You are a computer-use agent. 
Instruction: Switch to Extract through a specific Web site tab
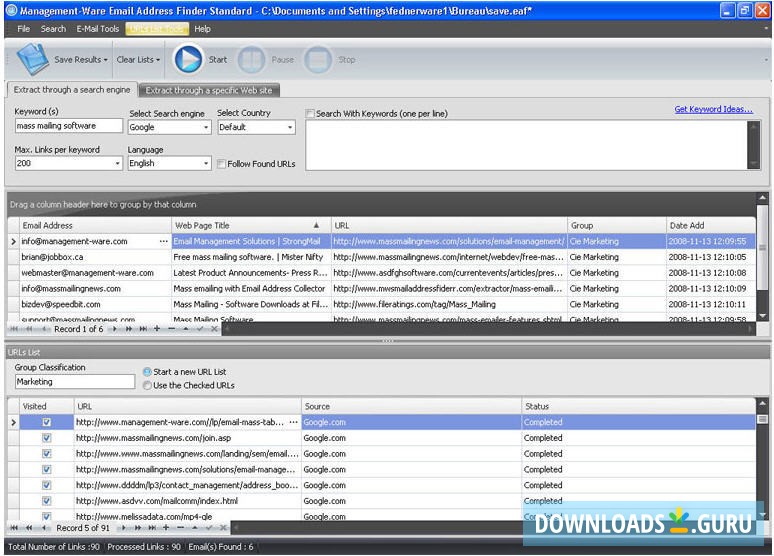[x=208, y=90]
